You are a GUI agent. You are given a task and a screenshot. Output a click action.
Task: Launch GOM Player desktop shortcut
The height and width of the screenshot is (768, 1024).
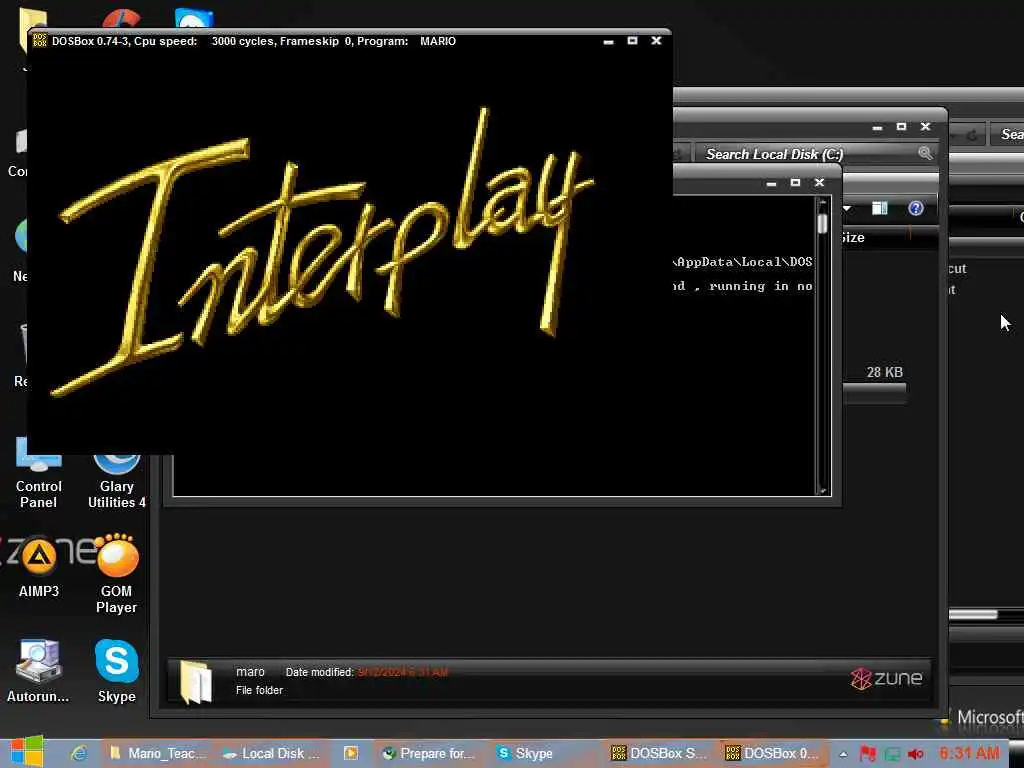116,573
